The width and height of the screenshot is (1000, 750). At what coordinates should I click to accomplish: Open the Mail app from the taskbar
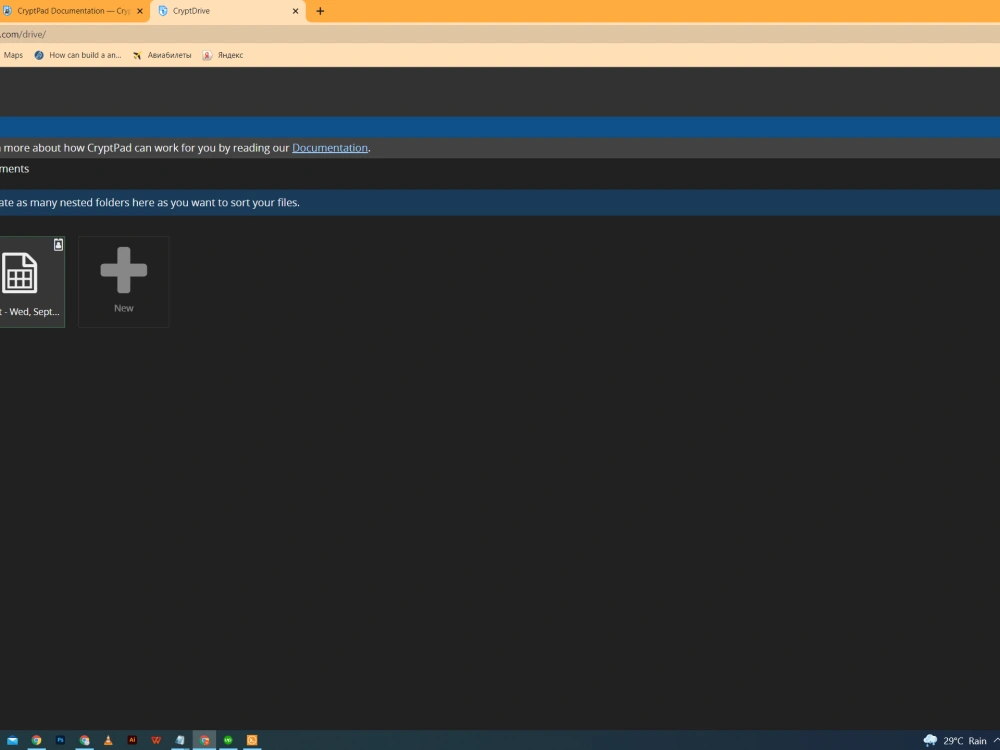tap(12, 740)
